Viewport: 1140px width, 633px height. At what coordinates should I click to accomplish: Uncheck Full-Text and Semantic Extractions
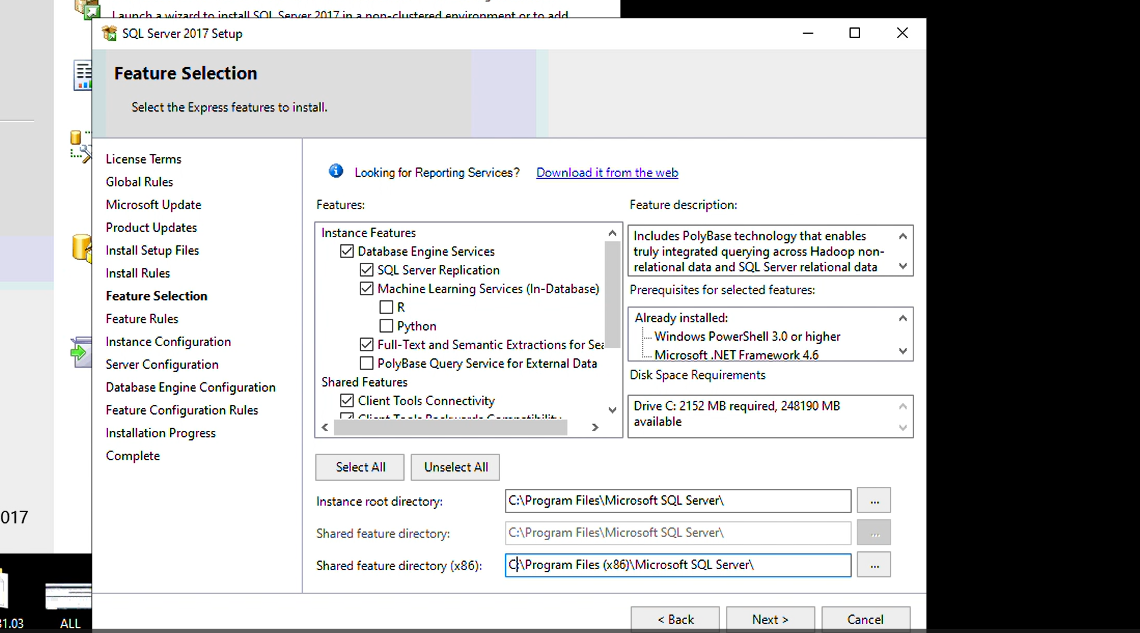click(x=366, y=344)
